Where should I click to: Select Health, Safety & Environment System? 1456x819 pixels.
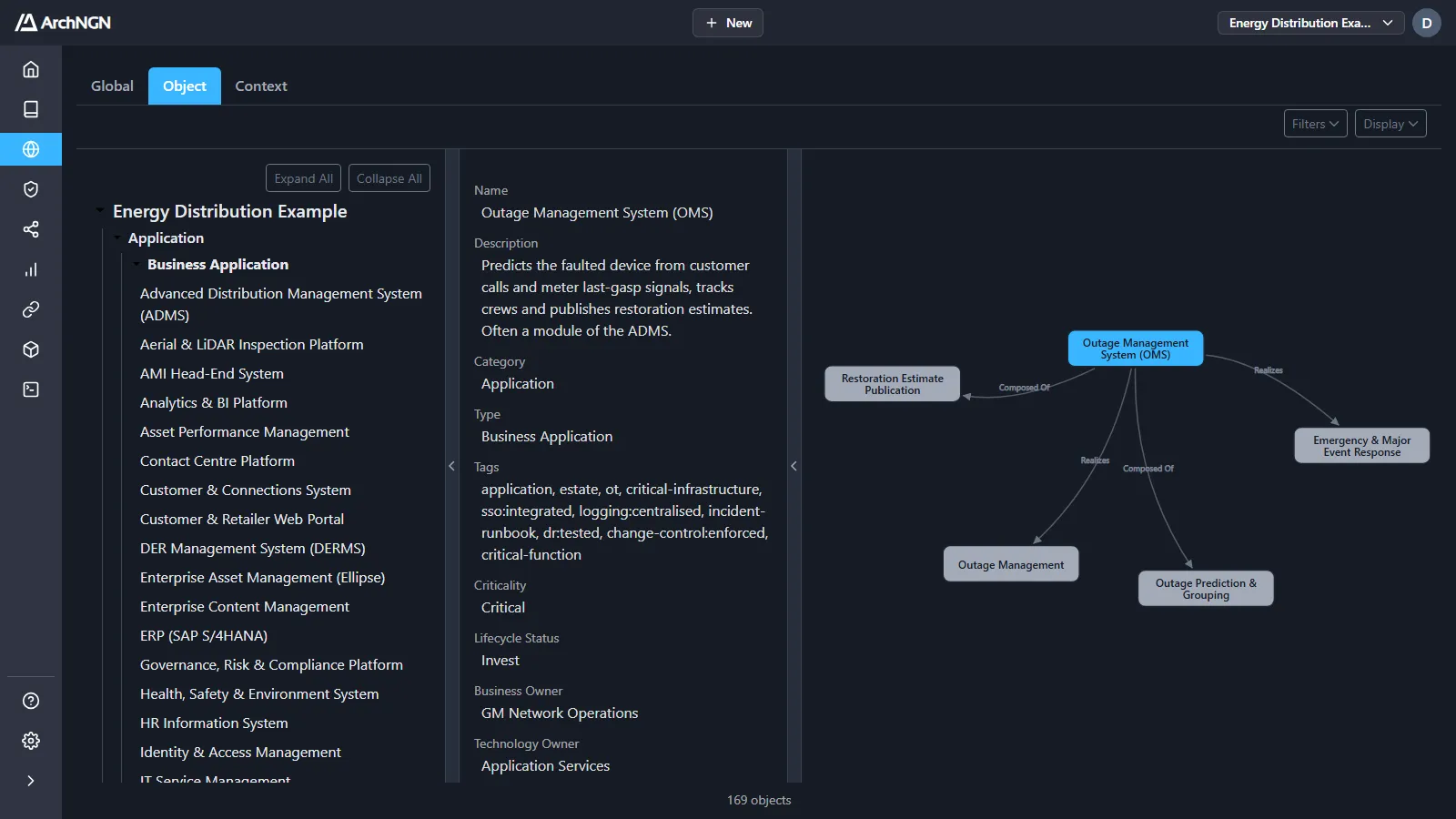[259, 693]
